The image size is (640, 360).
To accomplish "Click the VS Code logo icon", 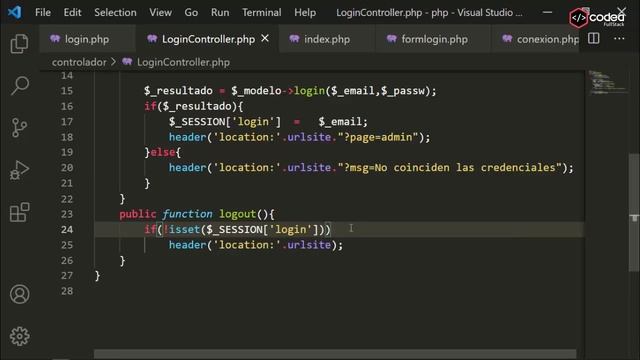I will point(15,12).
